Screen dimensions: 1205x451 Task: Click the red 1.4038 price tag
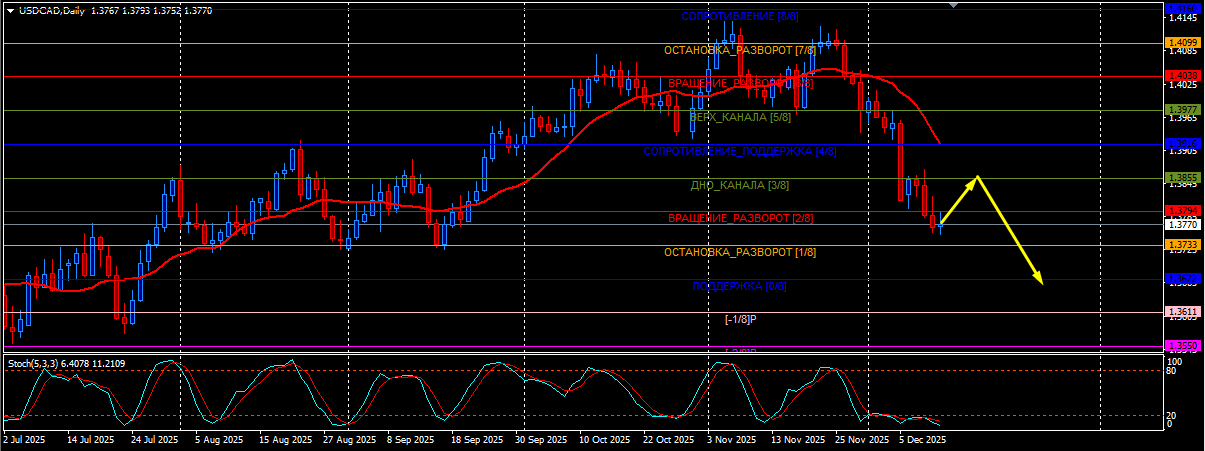pos(1183,76)
